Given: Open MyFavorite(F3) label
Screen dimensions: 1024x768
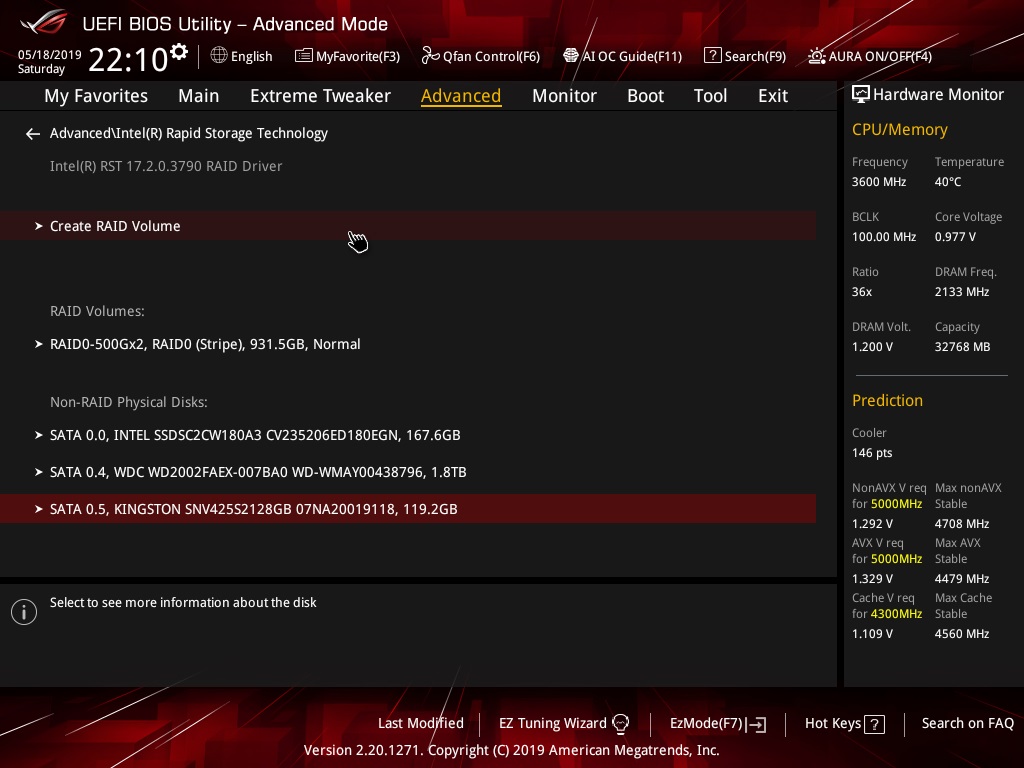Looking at the screenshot, I should point(358,56).
